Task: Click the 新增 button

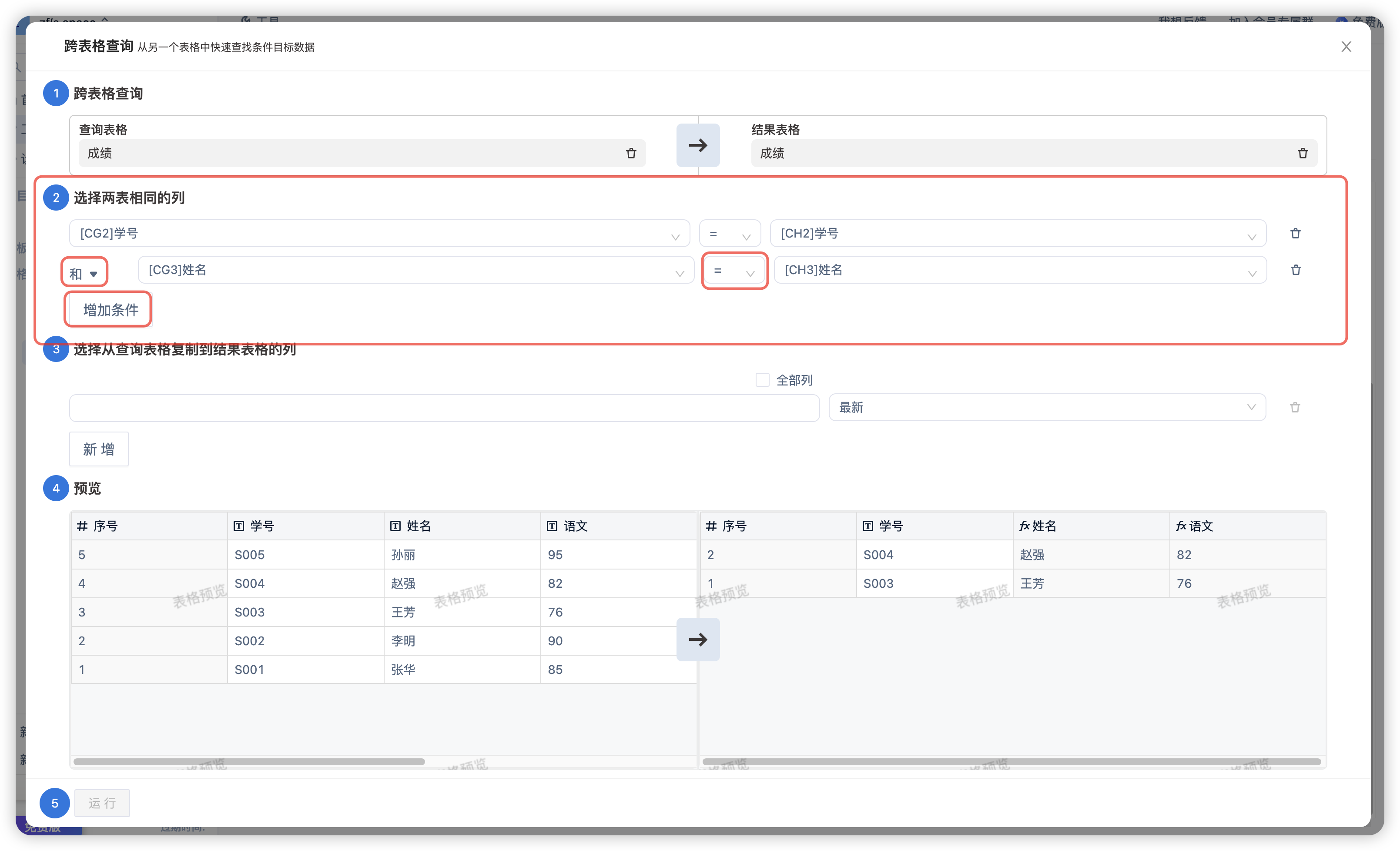Action: tap(99, 449)
